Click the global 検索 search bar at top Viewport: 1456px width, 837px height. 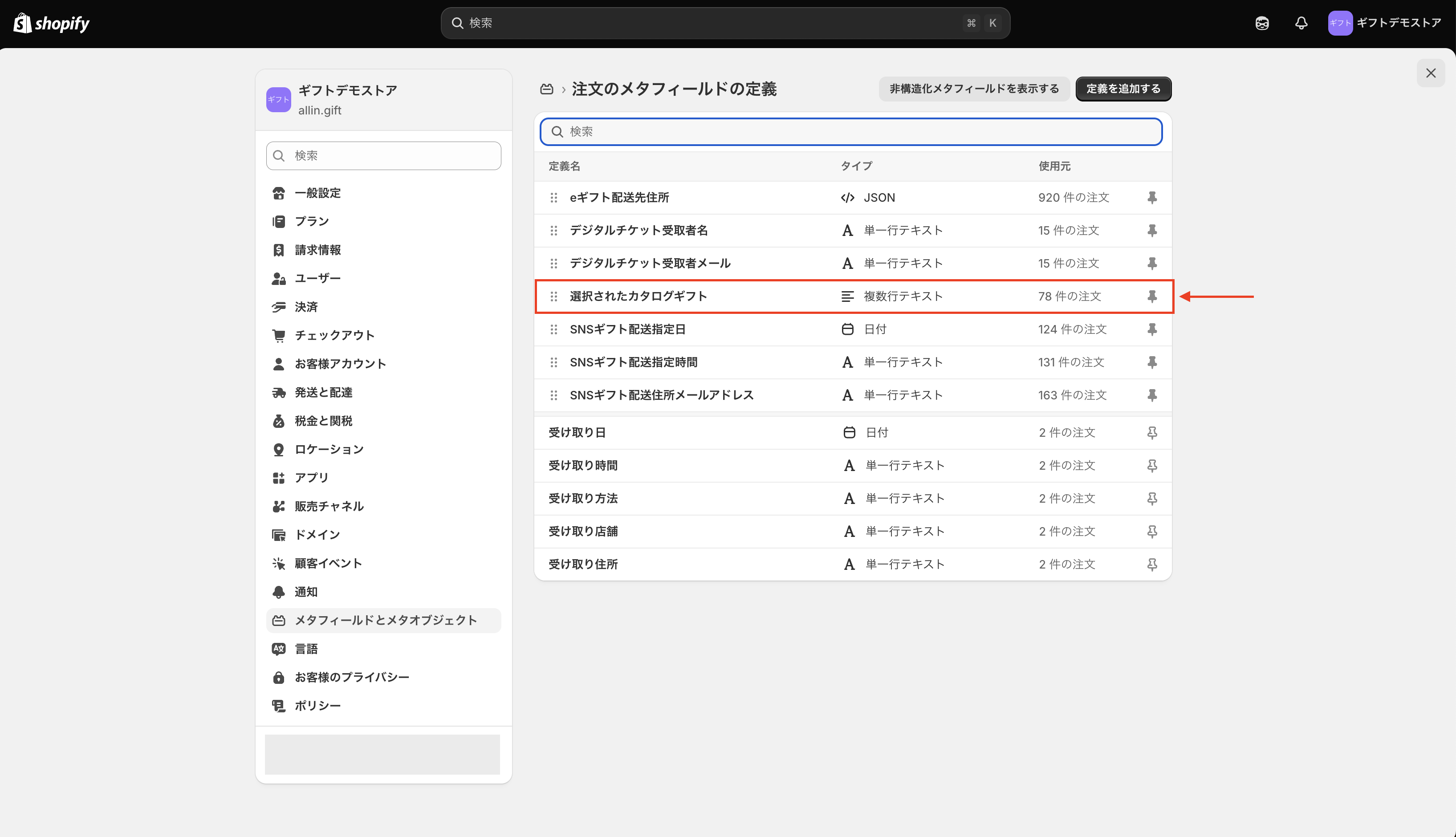pos(725,23)
